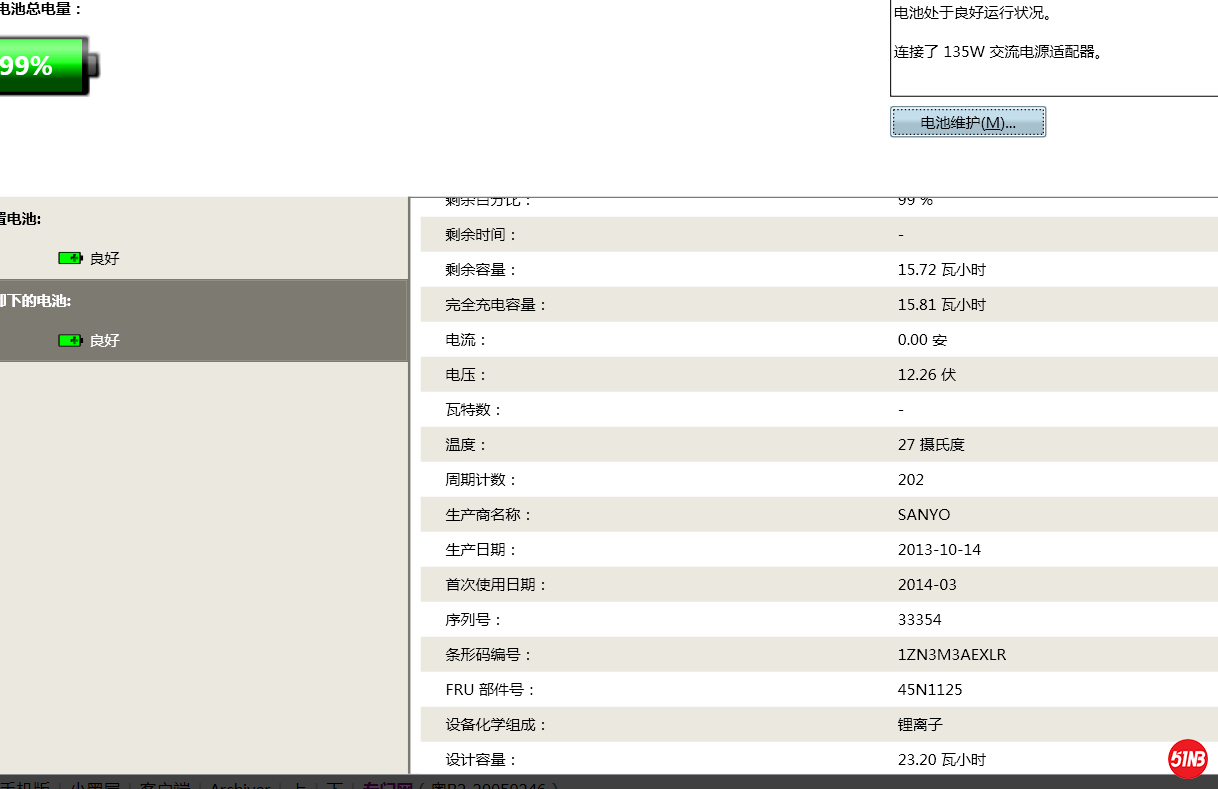Click the manufacturer value SANYO
Screen dimensions: 1218x789
pyautogui.click(x=924, y=515)
